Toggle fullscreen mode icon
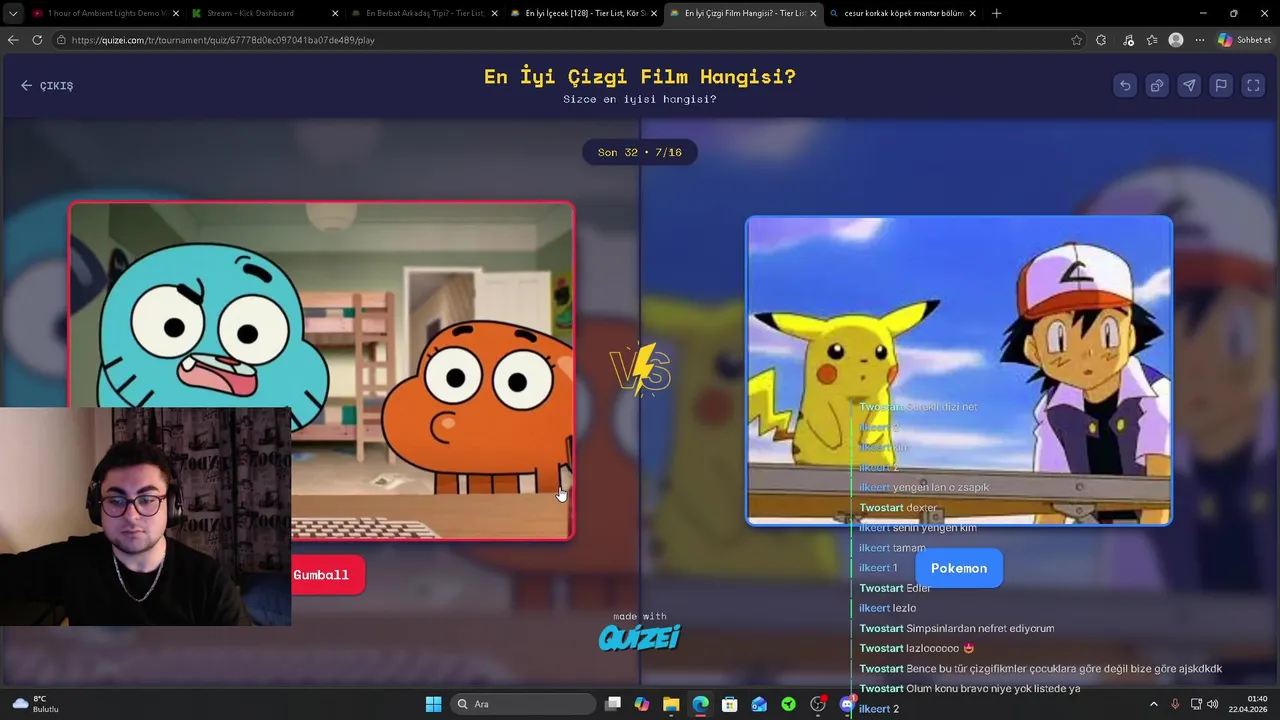This screenshot has width=1280, height=720. [1253, 86]
